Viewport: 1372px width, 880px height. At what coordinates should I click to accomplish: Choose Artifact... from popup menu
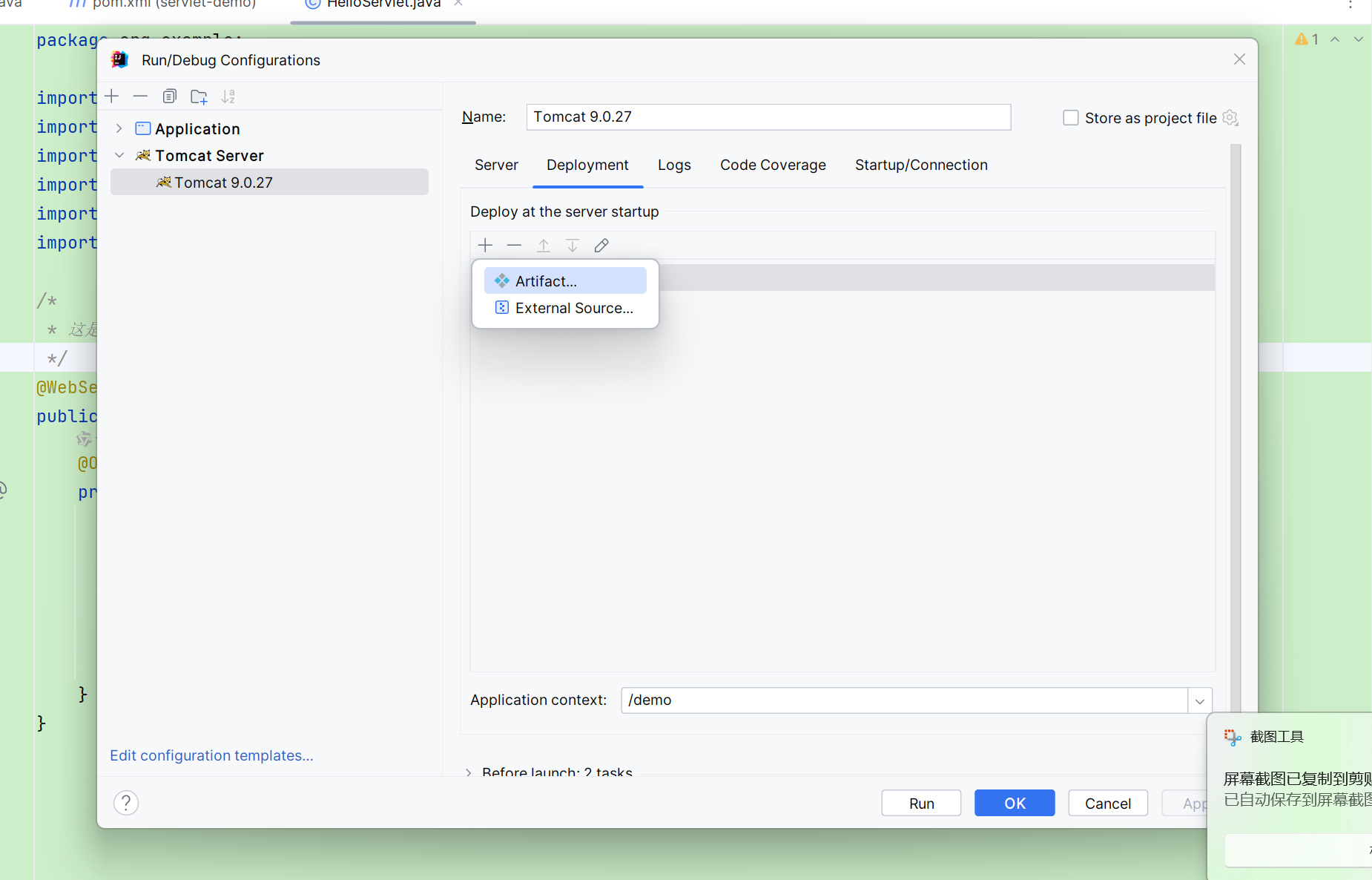coord(565,280)
